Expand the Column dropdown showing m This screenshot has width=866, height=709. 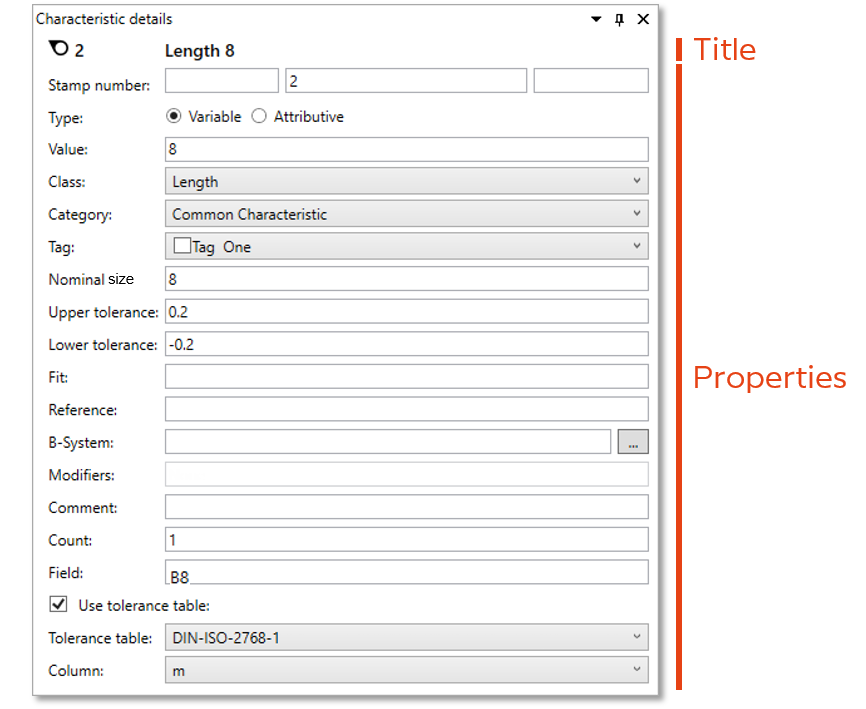point(406,670)
